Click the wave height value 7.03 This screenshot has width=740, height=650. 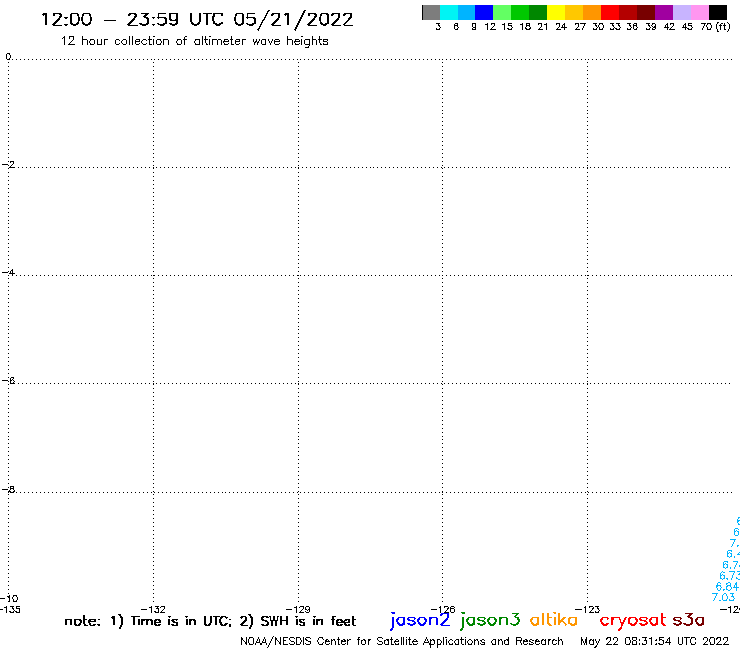pyautogui.click(x=723, y=597)
